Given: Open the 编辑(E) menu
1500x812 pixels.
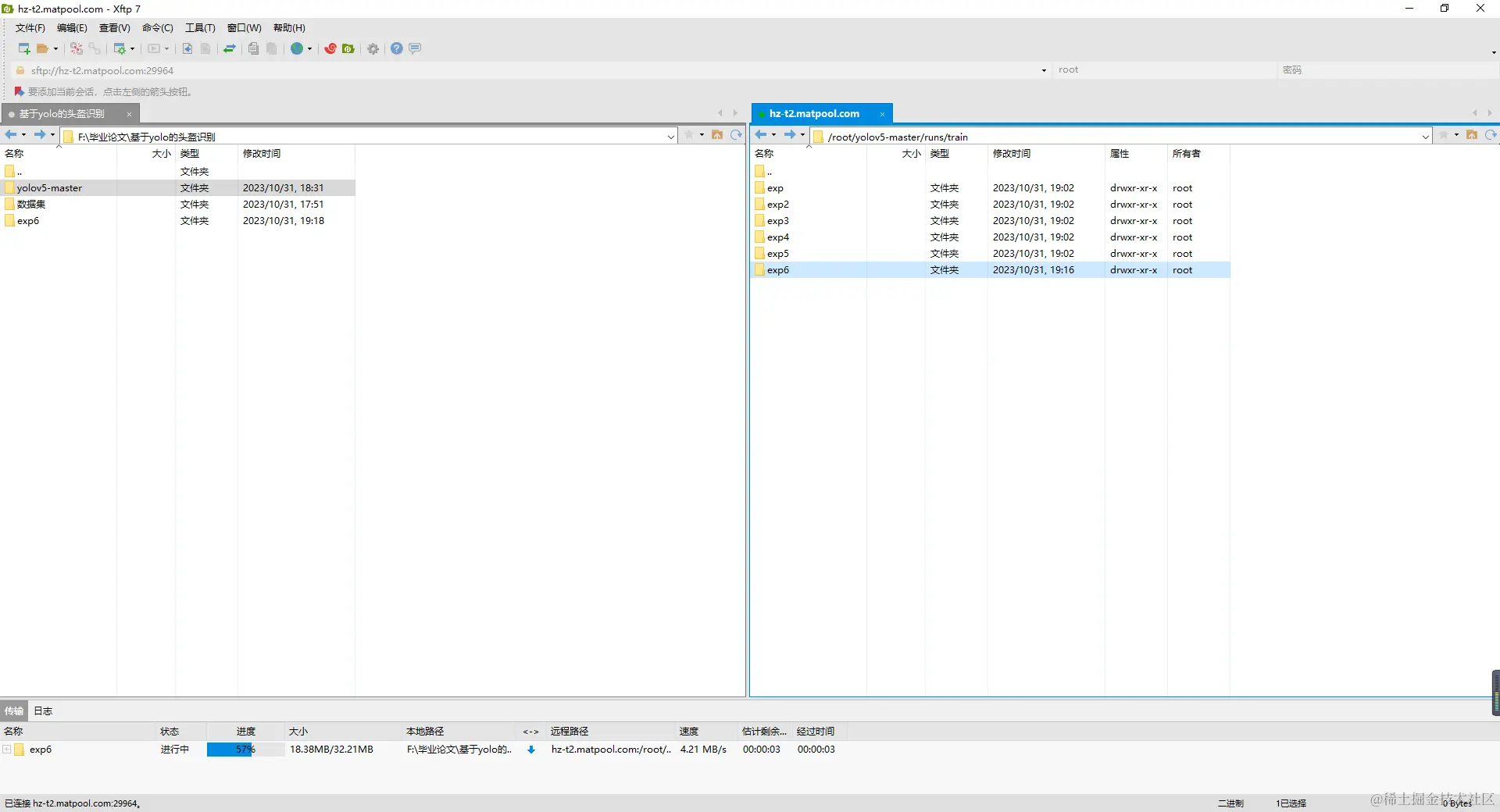Looking at the screenshot, I should (72, 28).
